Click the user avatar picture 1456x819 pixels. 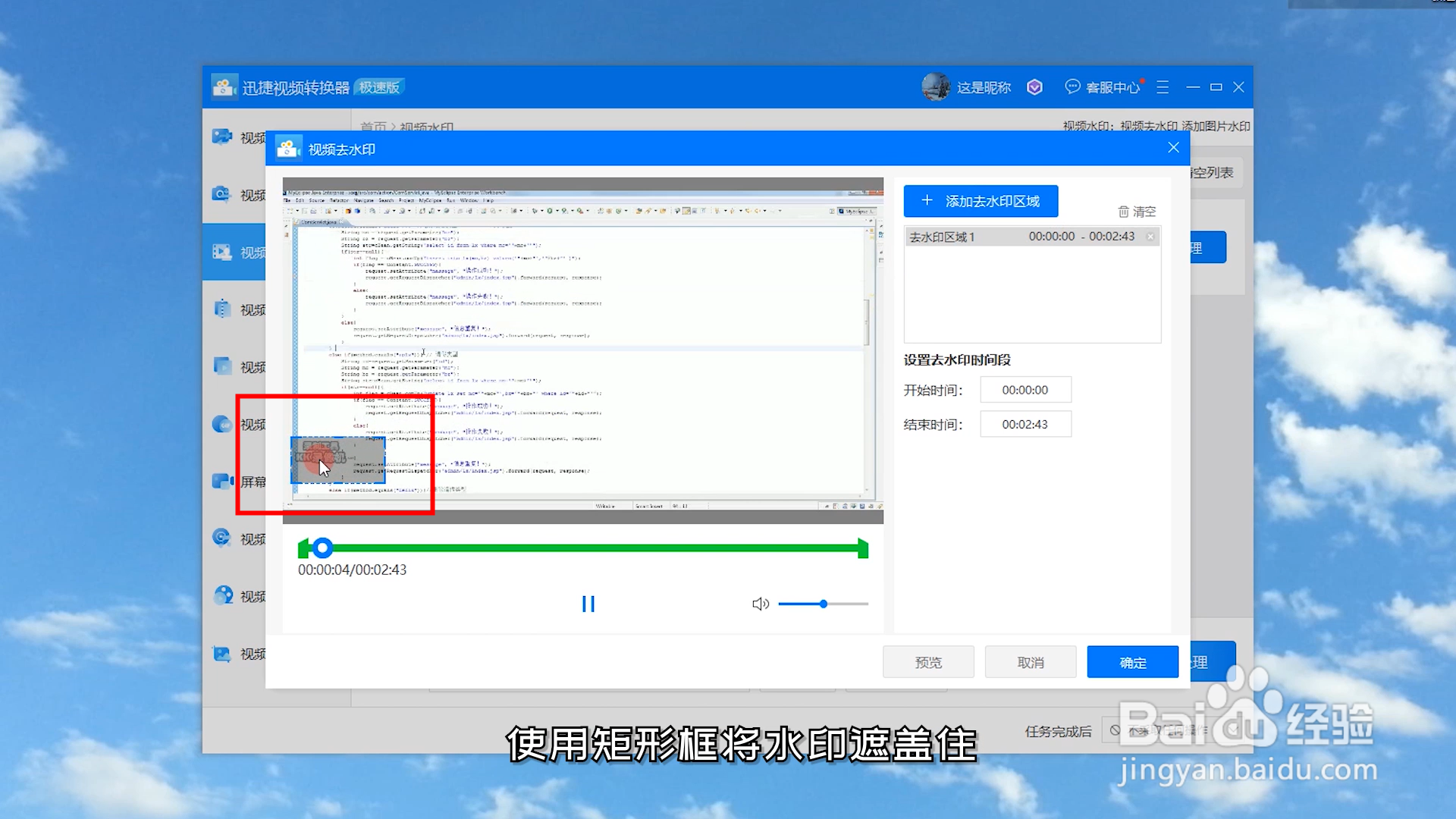pyautogui.click(x=936, y=87)
